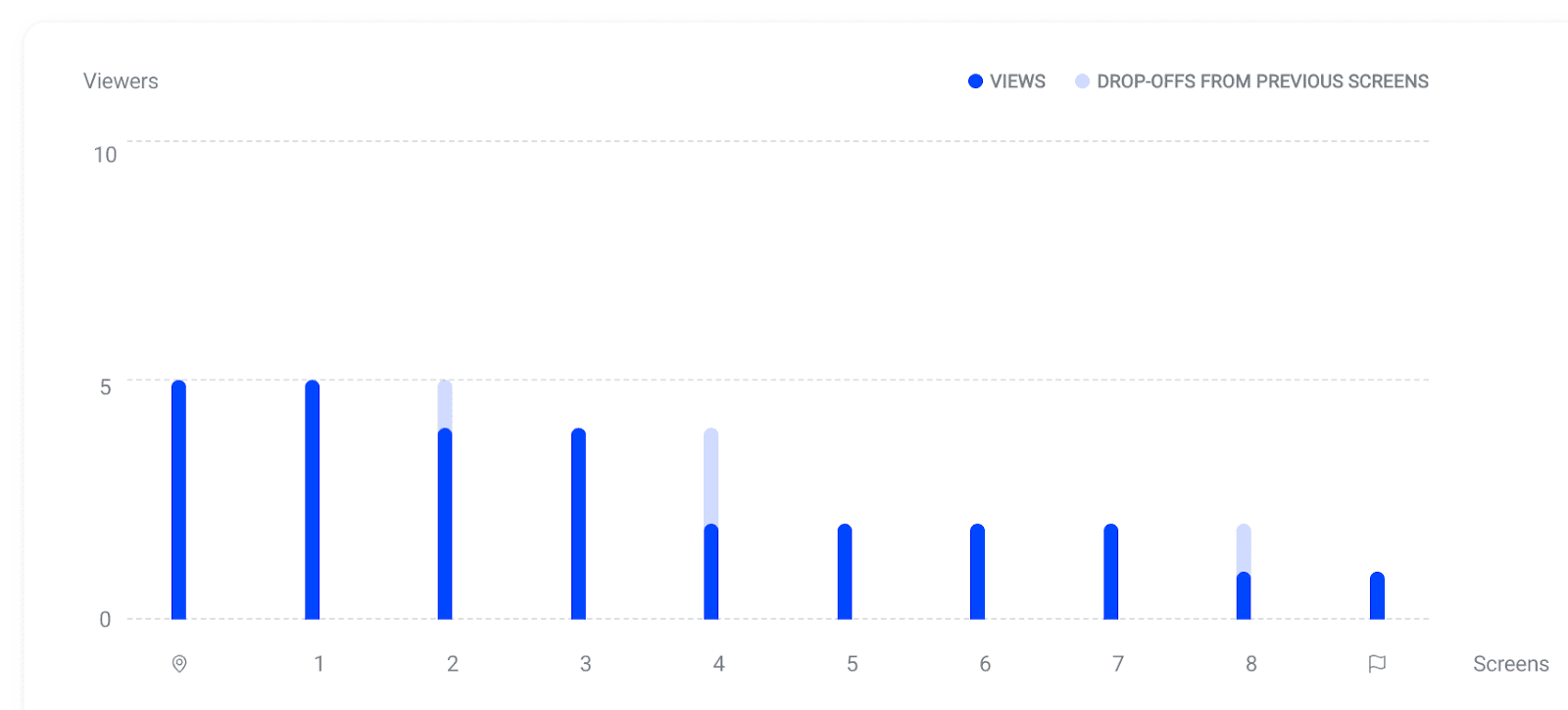Click the light drop-off segment on screen 8
Viewport: 1568px width, 710px height.
click(x=1244, y=547)
